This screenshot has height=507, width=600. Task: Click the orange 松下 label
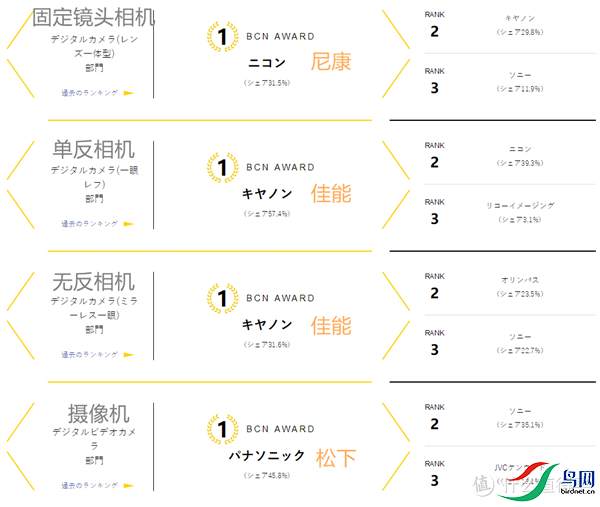336,458
